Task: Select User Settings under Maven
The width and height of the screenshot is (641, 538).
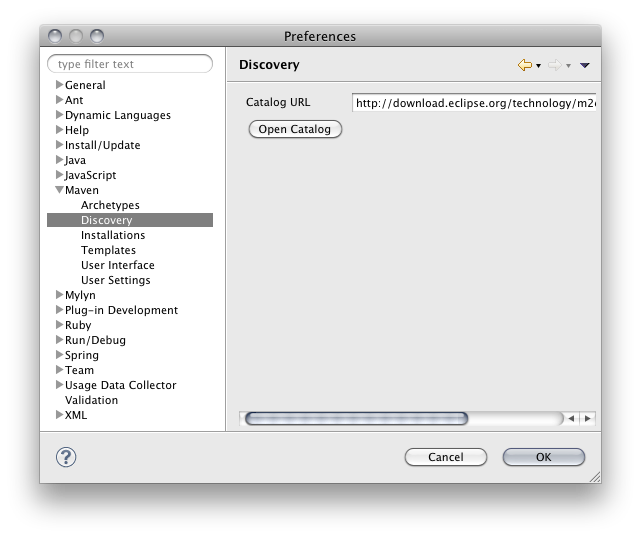Action: [x=115, y=280]
